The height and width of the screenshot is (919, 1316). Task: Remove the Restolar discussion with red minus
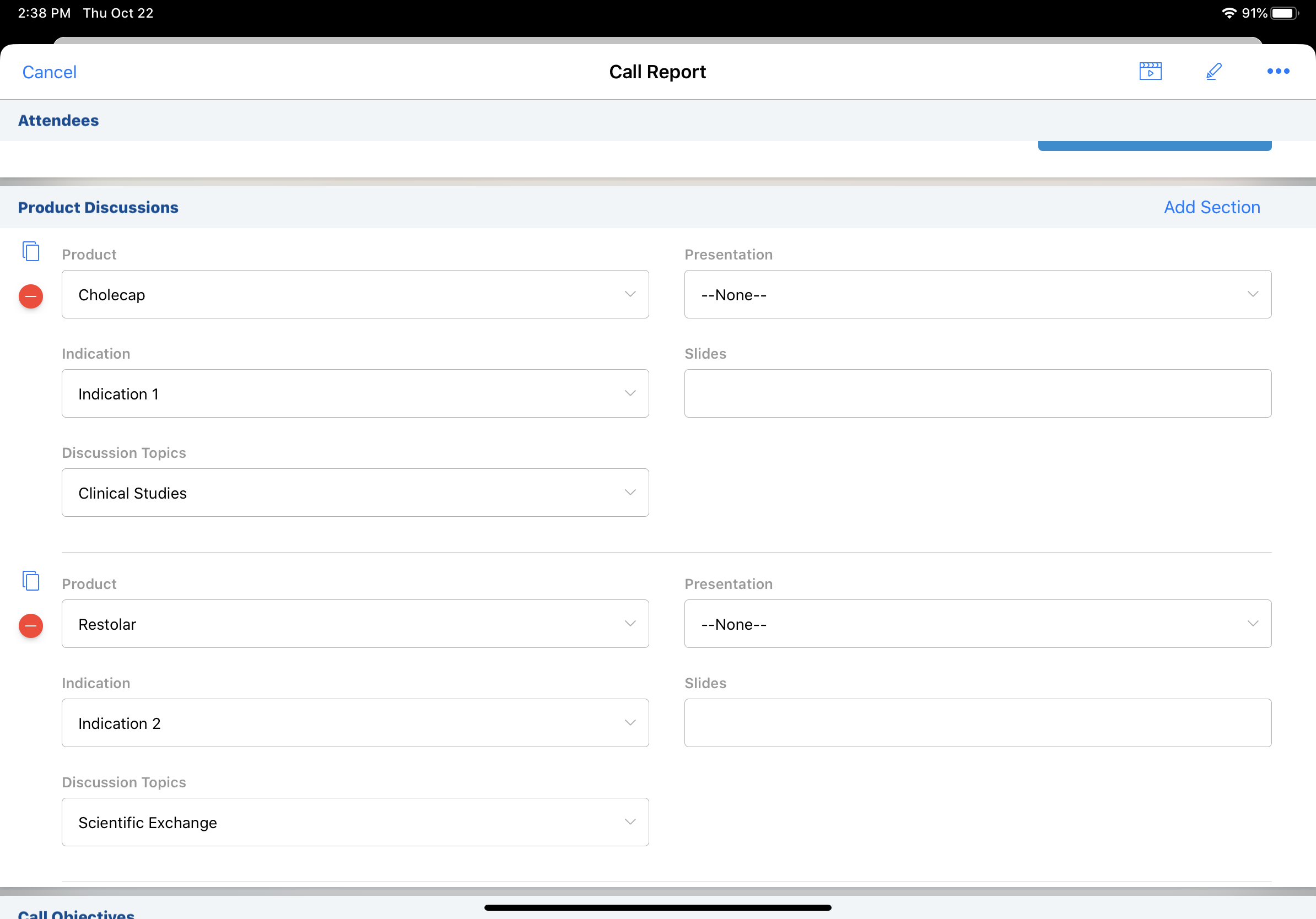(31, 626)
